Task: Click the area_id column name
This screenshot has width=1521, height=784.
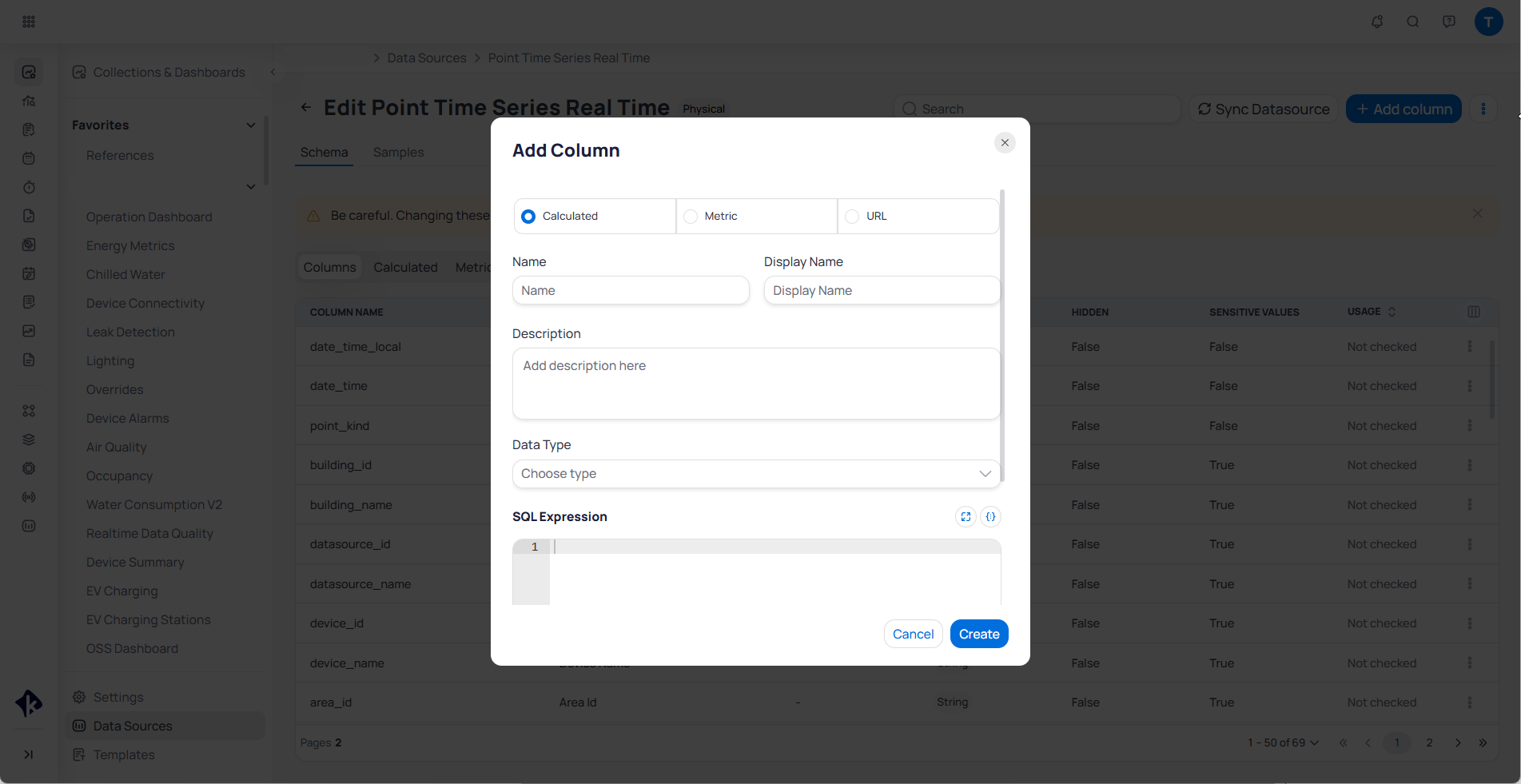Action: [331, 702]
